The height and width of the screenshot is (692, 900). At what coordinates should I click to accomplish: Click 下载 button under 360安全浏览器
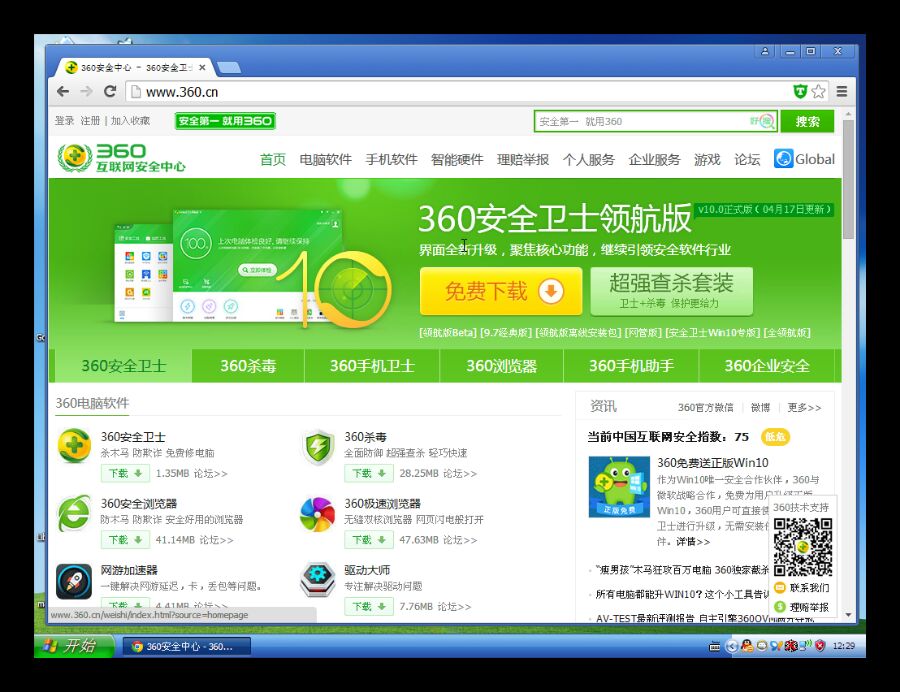pyautogui.click(x=125, y=540)
